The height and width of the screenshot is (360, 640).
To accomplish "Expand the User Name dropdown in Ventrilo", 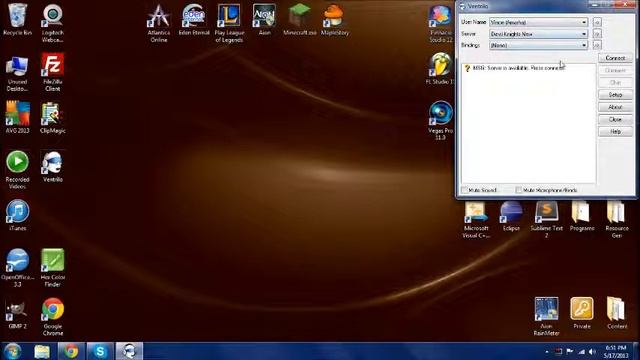I will tap(584, 22).
